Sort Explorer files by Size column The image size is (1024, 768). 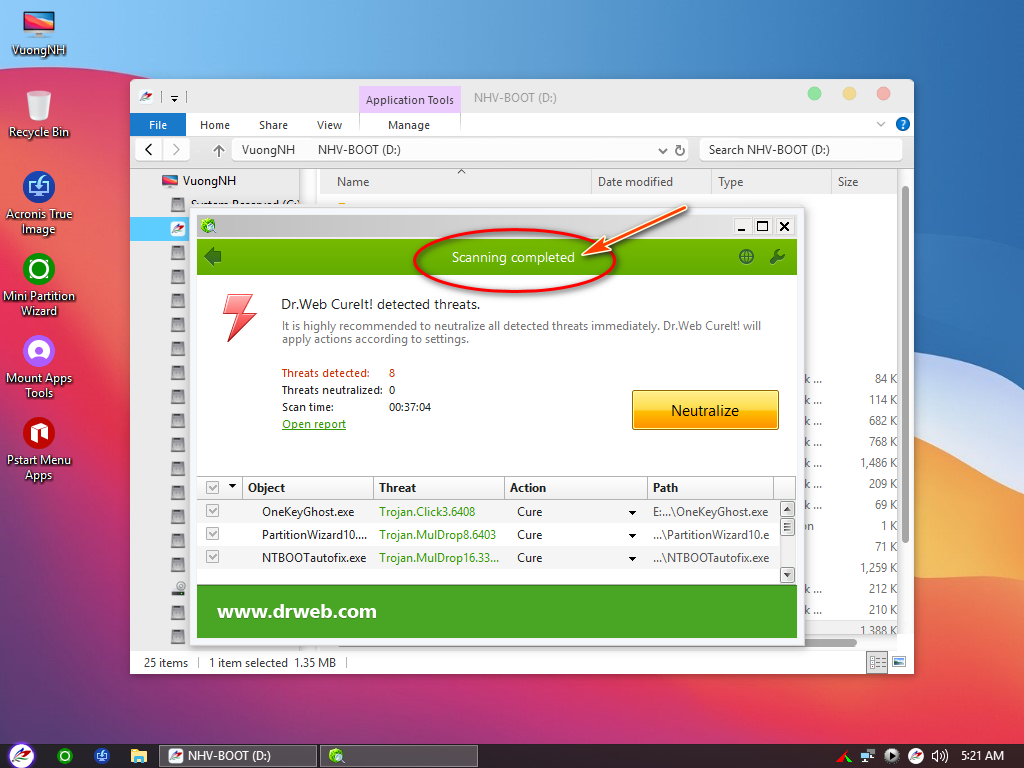click(x=864, y=182)
